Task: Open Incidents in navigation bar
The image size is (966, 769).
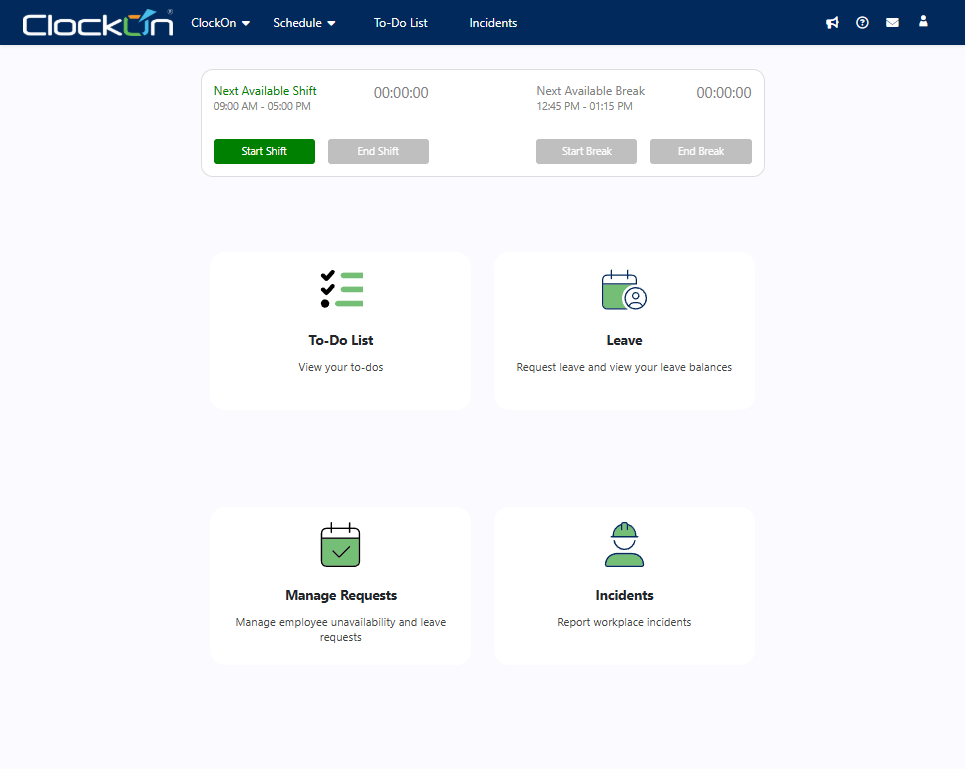Action: pos(493,23)
